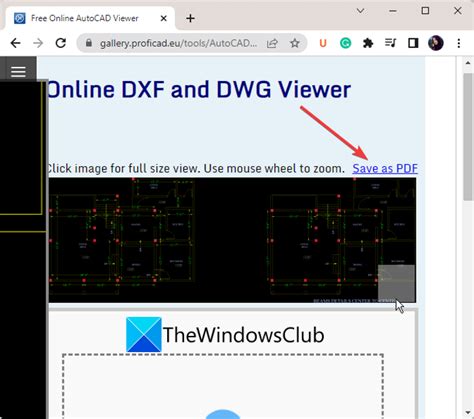Bookmark this page with the star icon
Viewport: 474px width, 419px height.
[295, 43]
